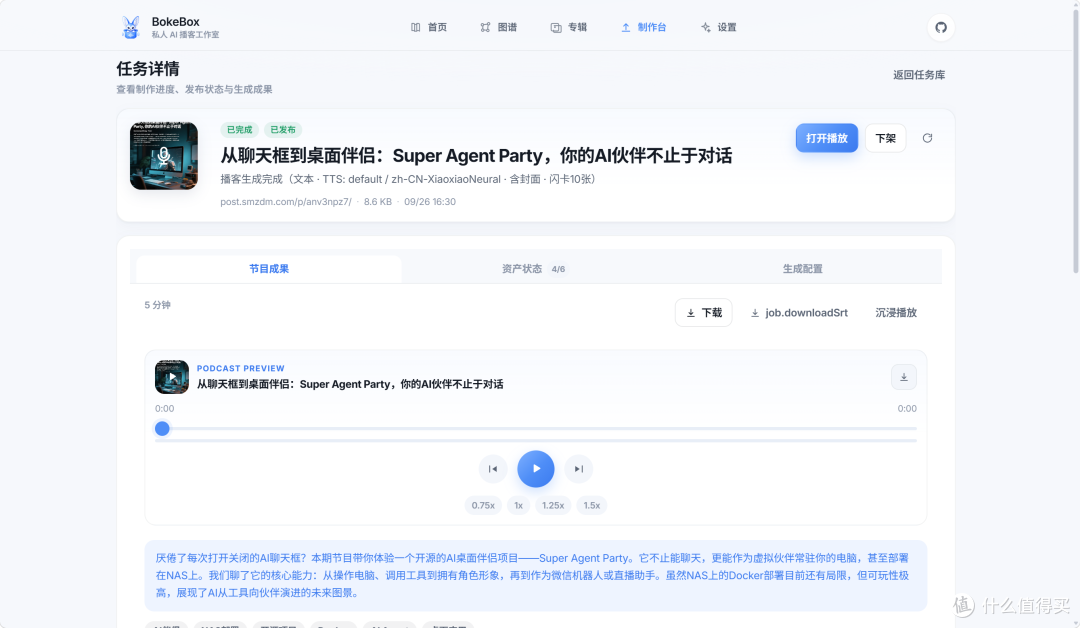1080x628 pixels.
Task: Click the 已完成 status badge
Action: 239,129
